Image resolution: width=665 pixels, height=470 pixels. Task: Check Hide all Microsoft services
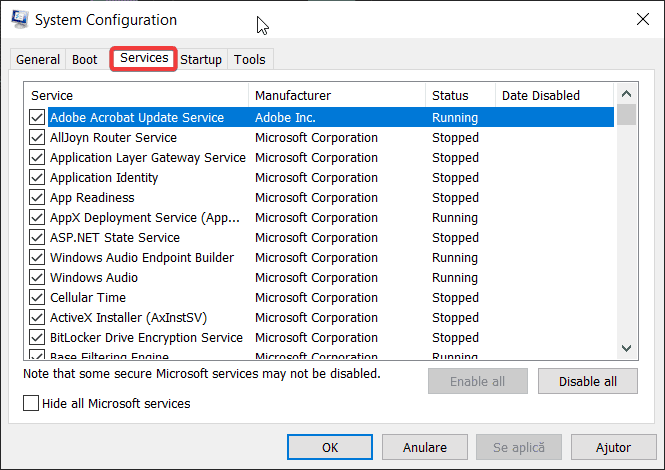[x=30, y=404]
